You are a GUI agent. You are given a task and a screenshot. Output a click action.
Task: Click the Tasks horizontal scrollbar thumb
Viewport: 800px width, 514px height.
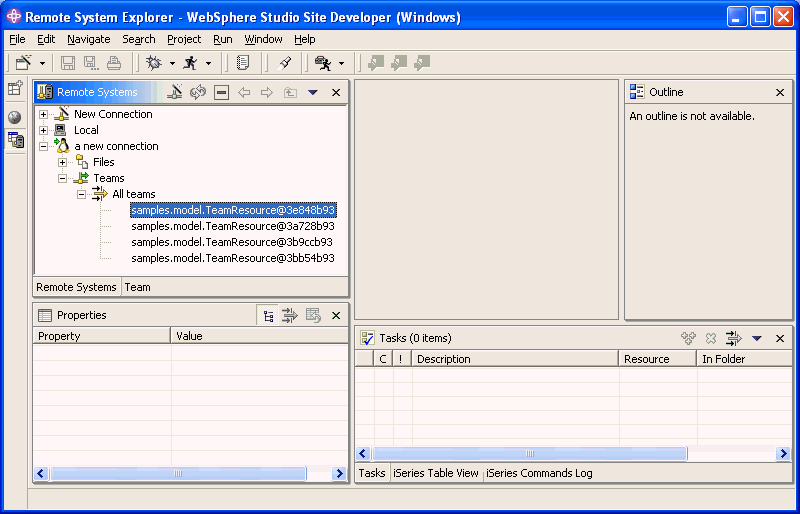point(529,454)
